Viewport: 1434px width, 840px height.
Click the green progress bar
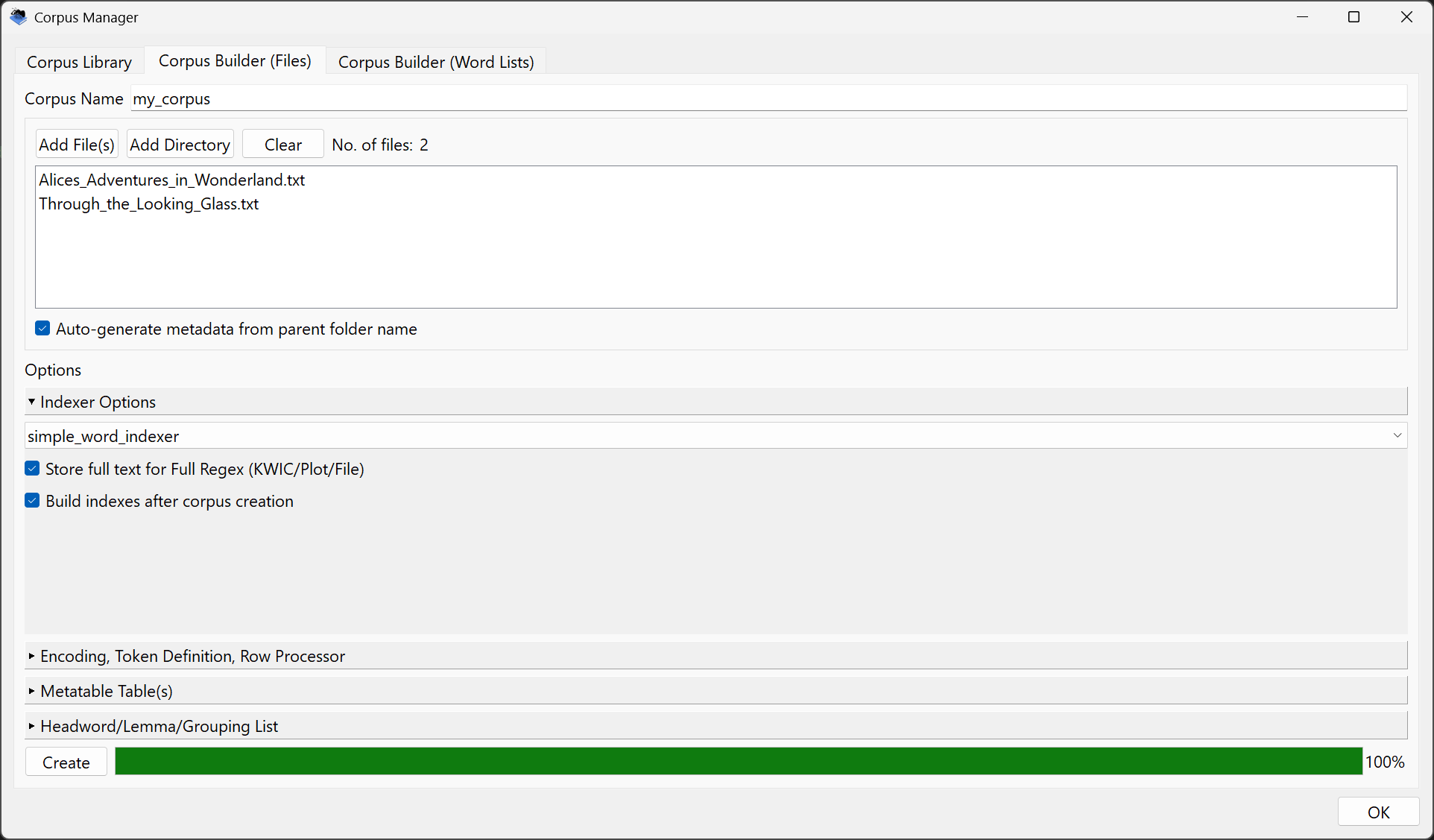tap(738, 762)
